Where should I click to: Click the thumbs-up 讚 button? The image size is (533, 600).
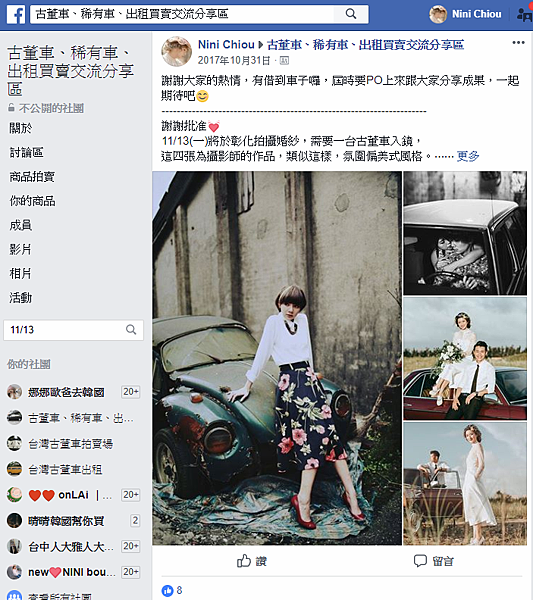[251, 561]
